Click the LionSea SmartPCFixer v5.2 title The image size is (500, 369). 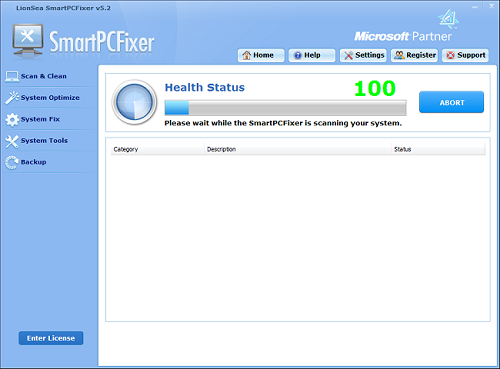[x=63, y=8]
